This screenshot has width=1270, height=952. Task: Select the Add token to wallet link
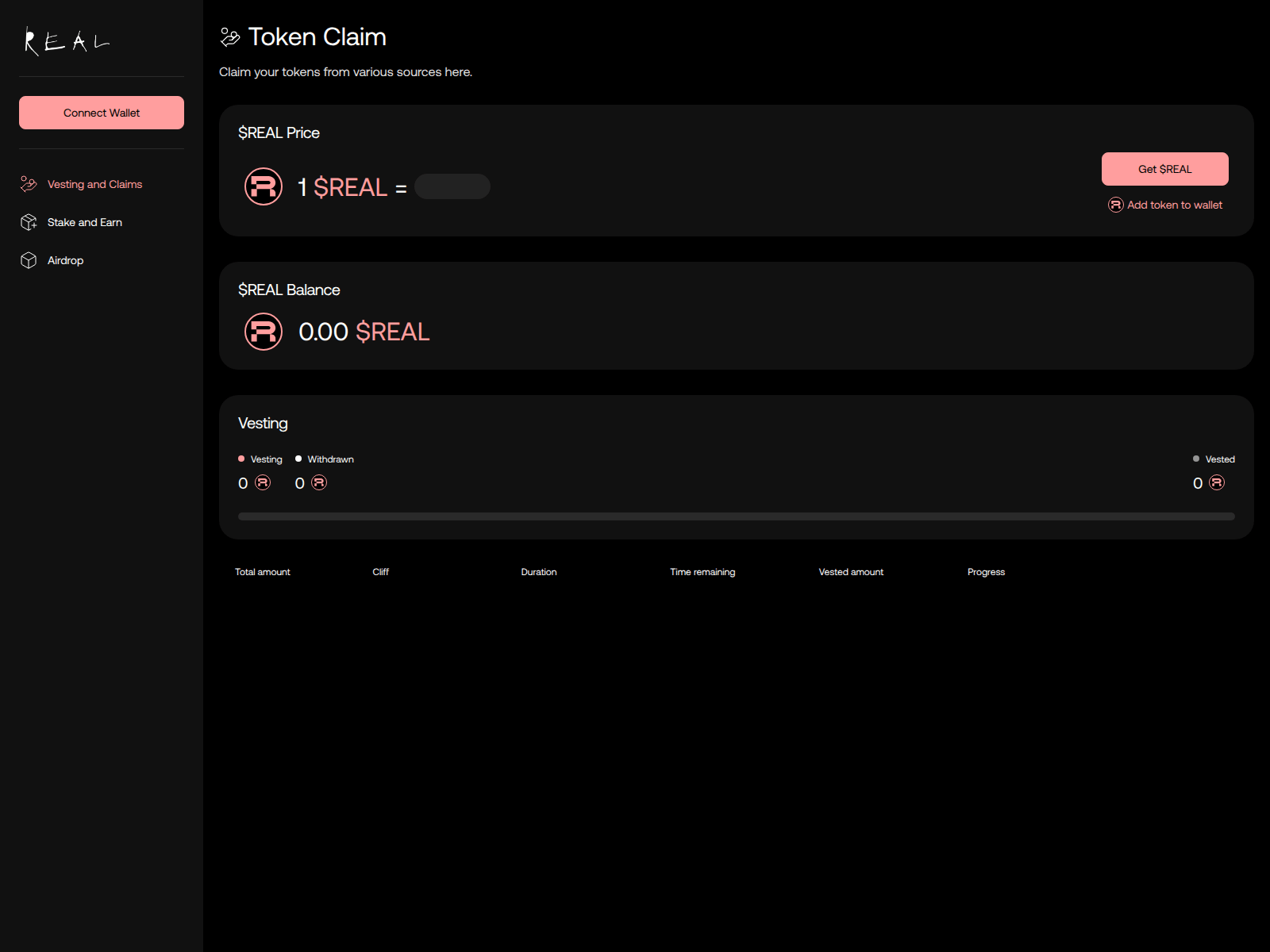point(1175,205)
